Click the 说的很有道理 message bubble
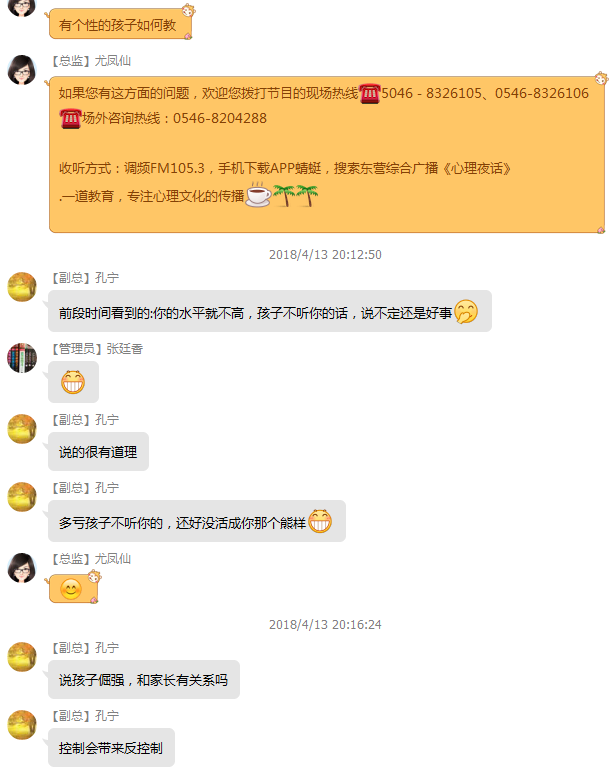This screenshot has height=774, width=610. point(98,452)
